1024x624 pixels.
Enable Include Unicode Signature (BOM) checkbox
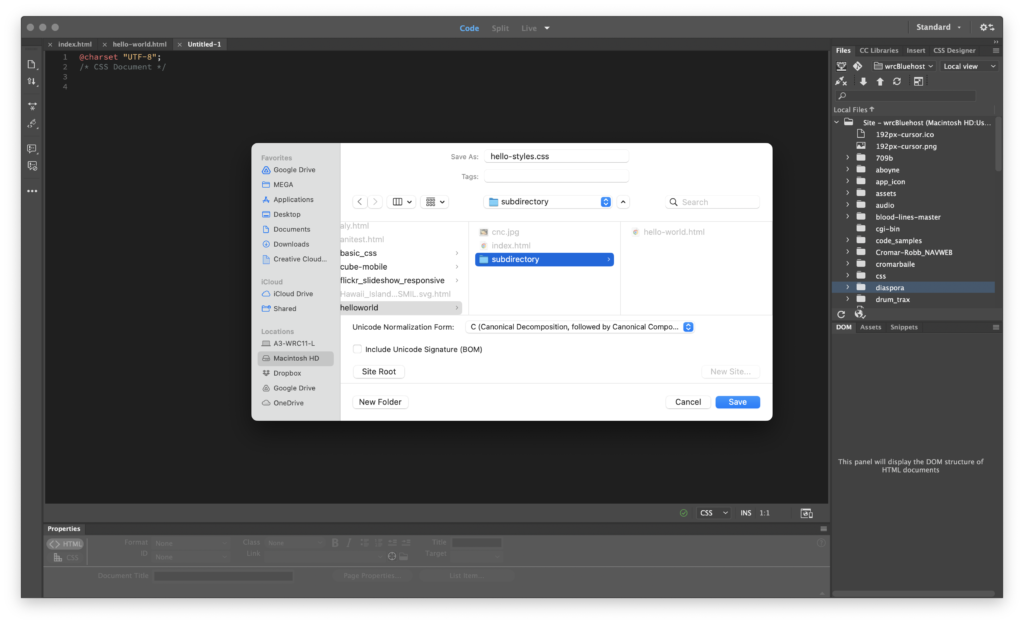click(x=358, y=349)
